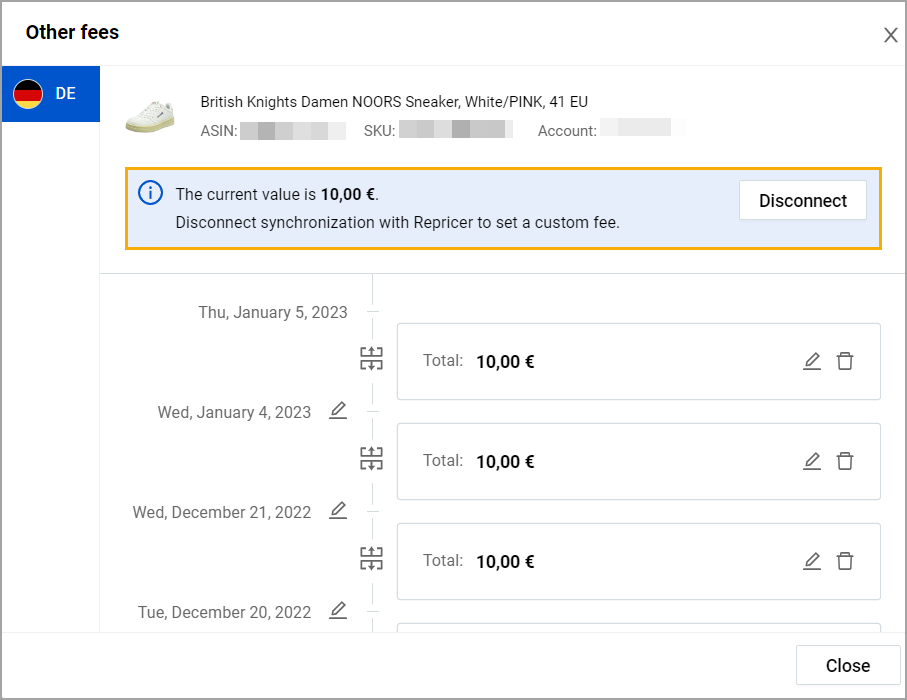Edit the fee total under January 5, 2023

tap(812, 361)
